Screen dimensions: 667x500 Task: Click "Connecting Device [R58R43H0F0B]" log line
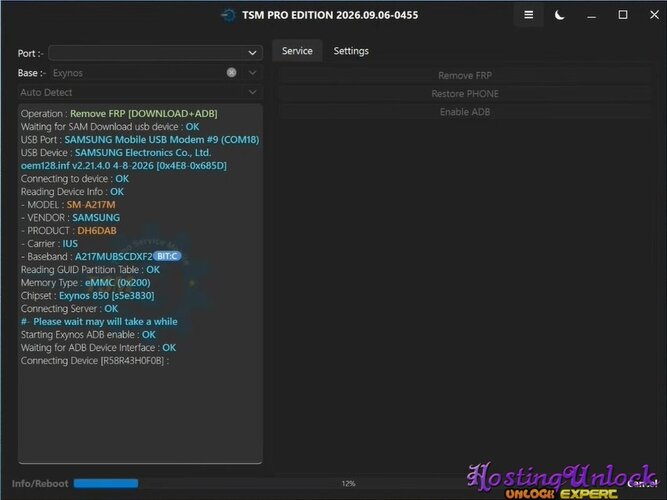pyautogui.click(x=95, y=361)
